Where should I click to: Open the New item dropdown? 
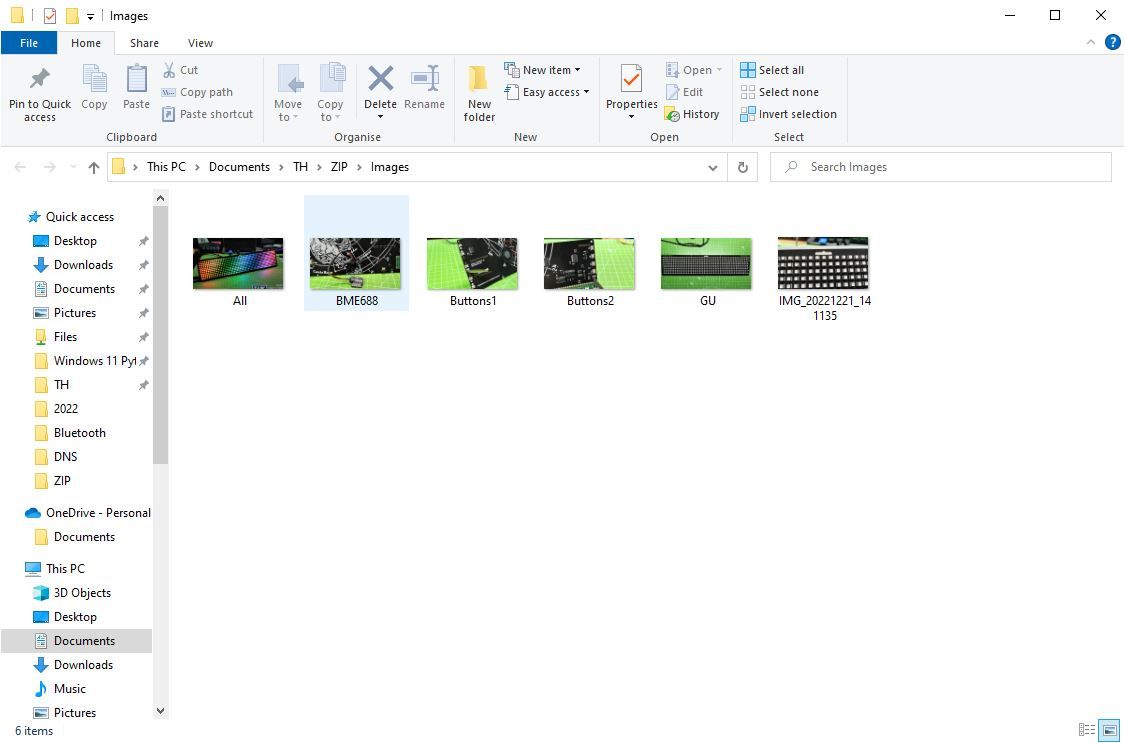click(x=546, y=69)
